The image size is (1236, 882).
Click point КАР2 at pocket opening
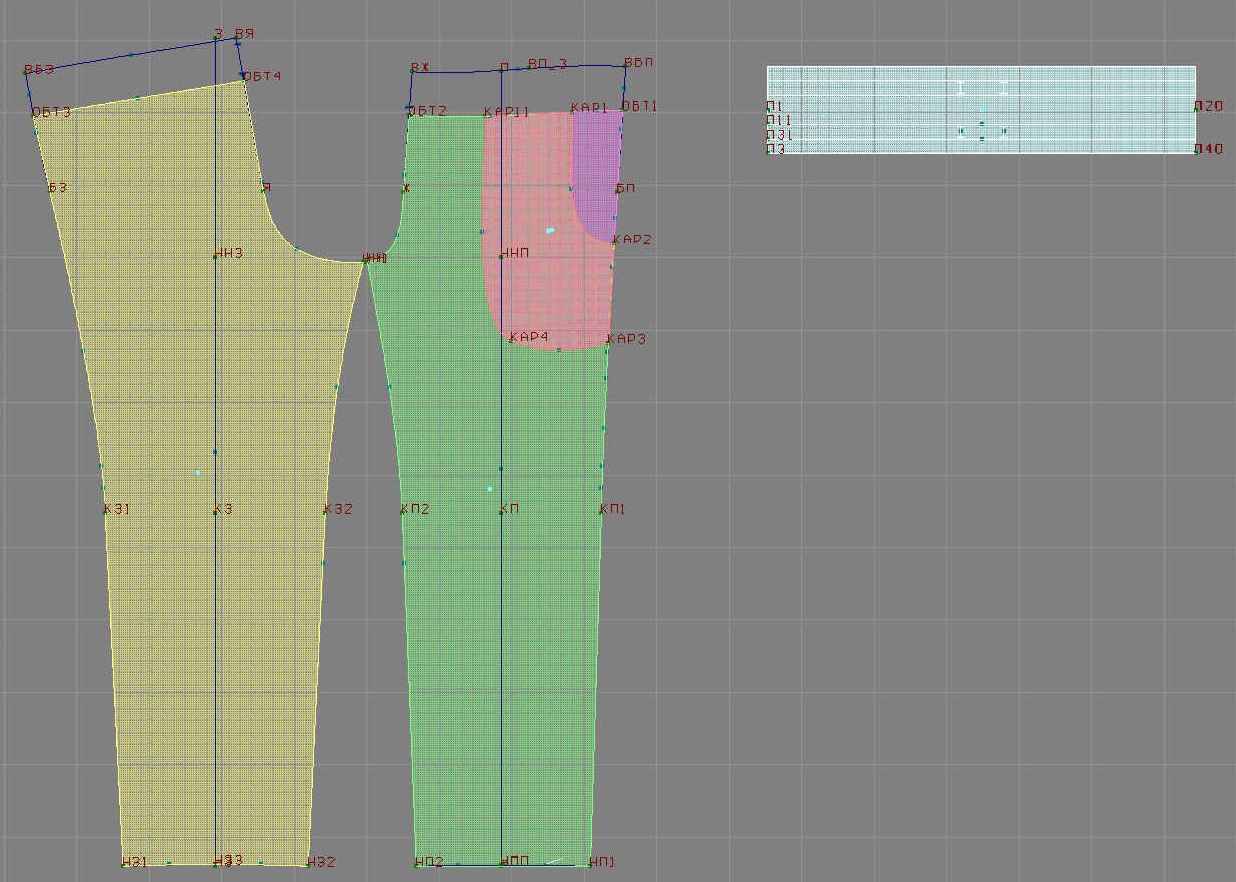614,241
